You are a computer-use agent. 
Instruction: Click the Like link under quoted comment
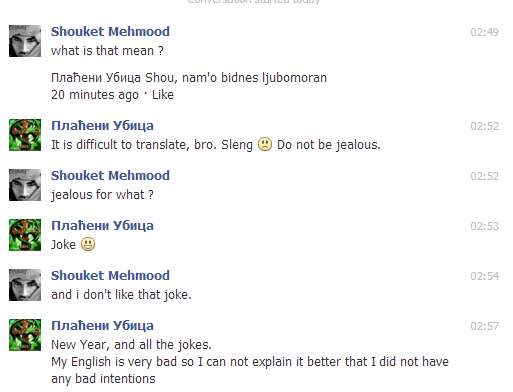tap(163, 95)
